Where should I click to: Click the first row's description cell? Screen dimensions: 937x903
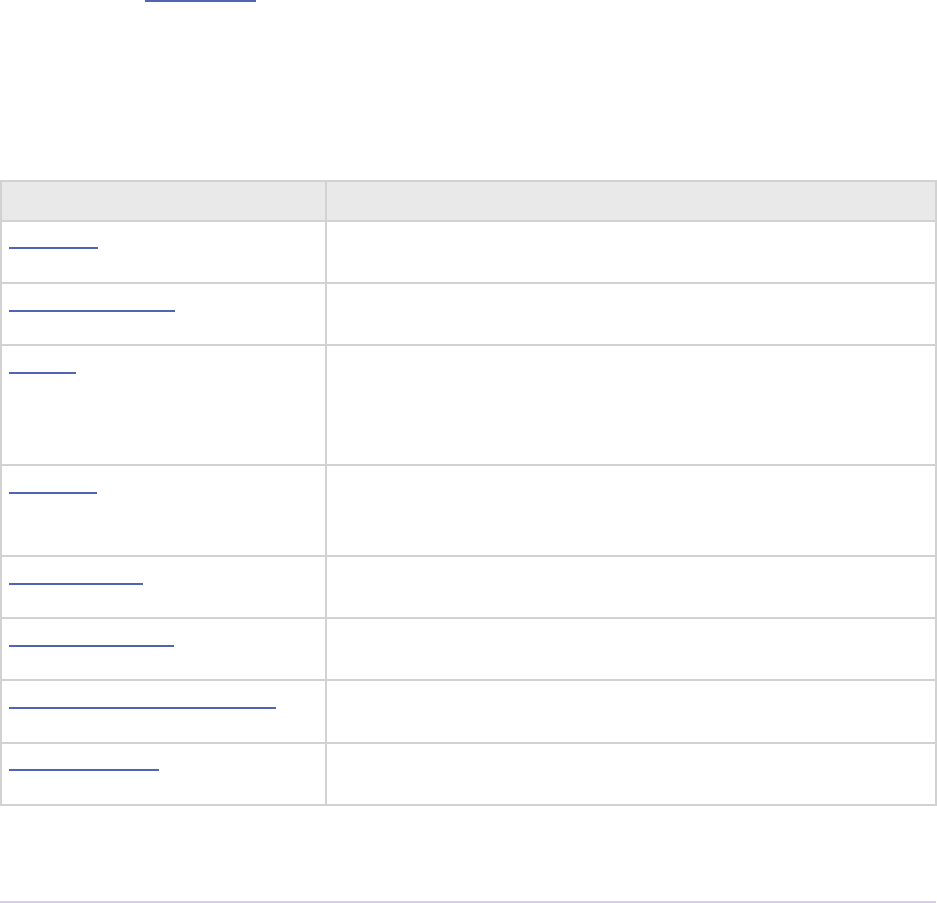(630, 251)
